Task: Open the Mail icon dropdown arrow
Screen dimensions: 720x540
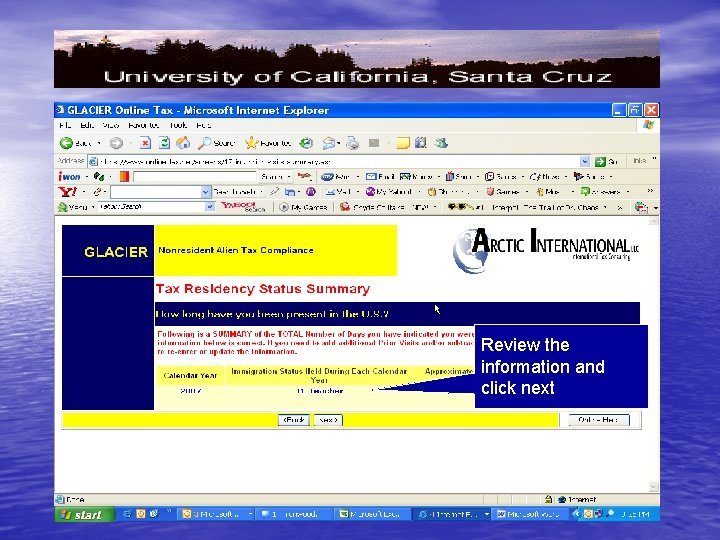Action: point(338,144)
